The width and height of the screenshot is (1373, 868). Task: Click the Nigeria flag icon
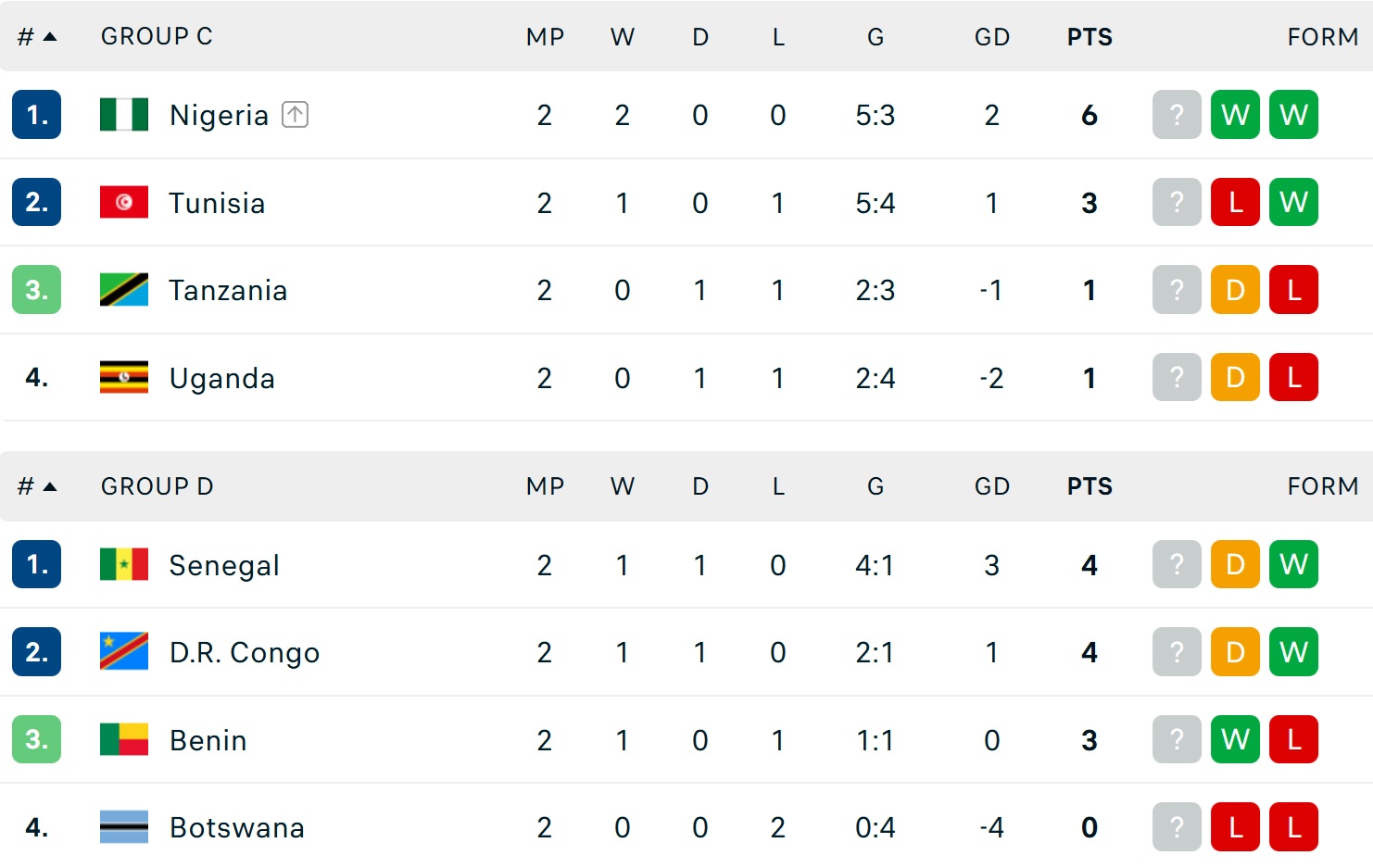coord(124,115)
